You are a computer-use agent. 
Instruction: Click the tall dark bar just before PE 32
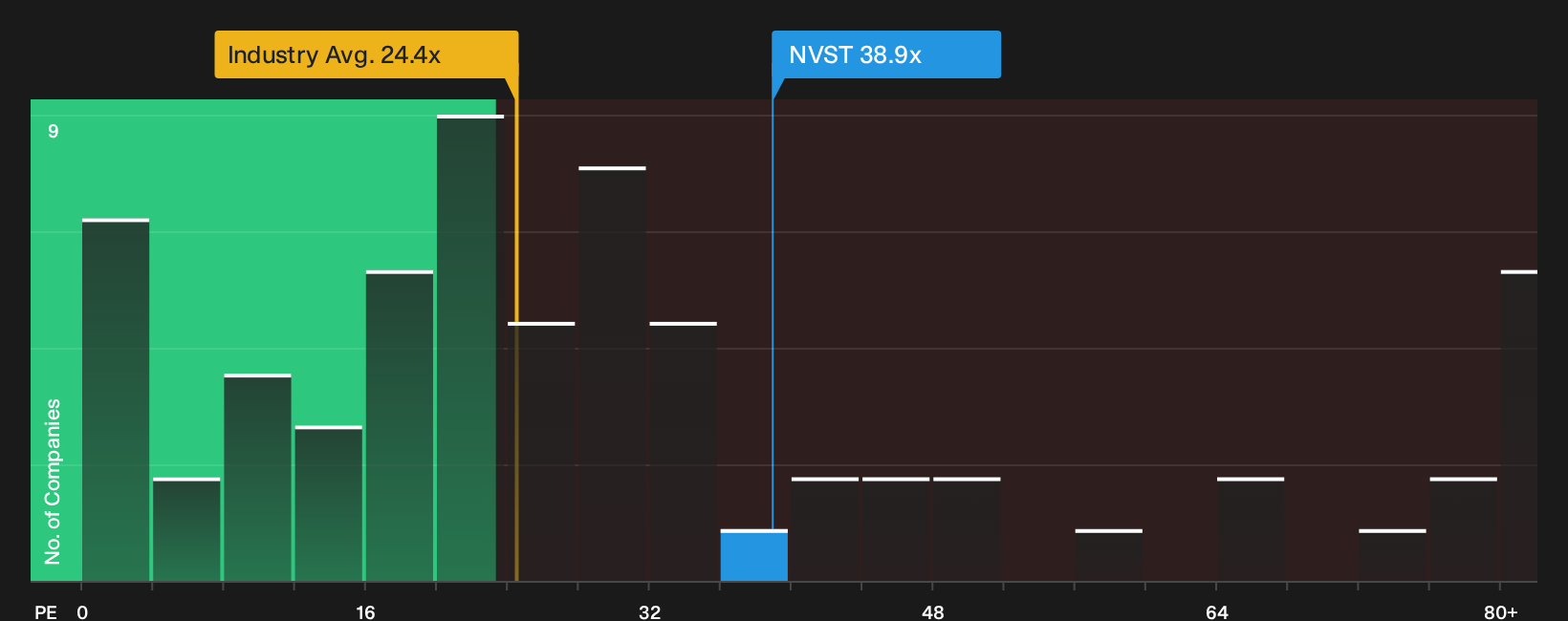tap(612, 375)
